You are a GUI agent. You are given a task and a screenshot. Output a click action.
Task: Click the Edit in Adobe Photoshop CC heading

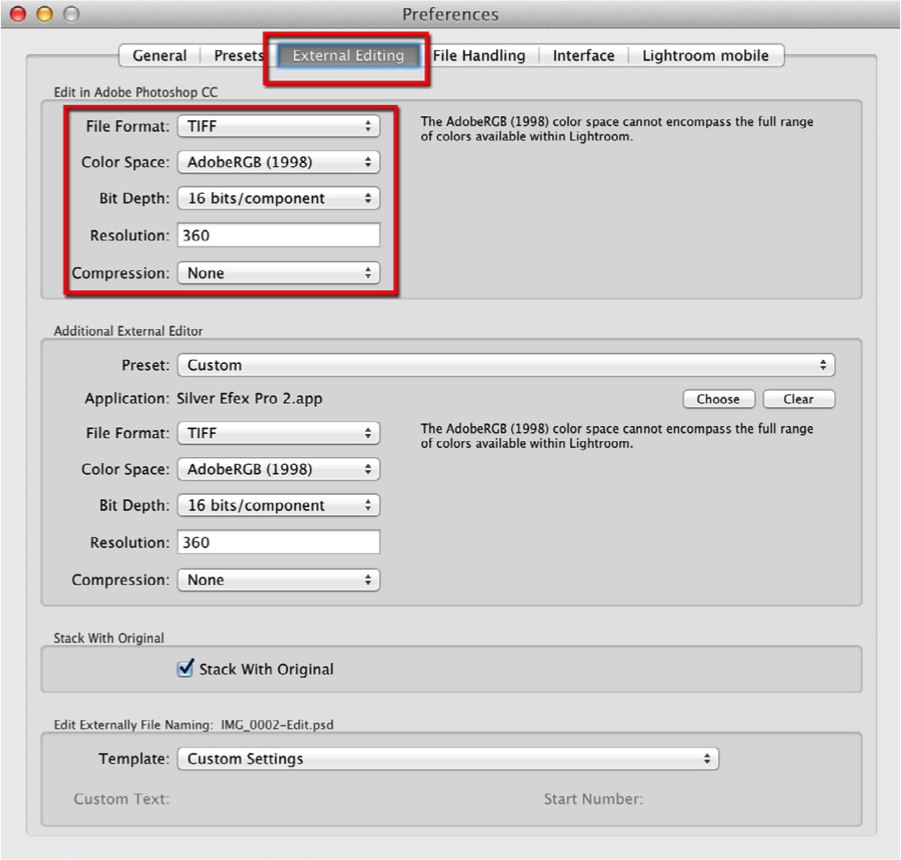tap(136, 92)
